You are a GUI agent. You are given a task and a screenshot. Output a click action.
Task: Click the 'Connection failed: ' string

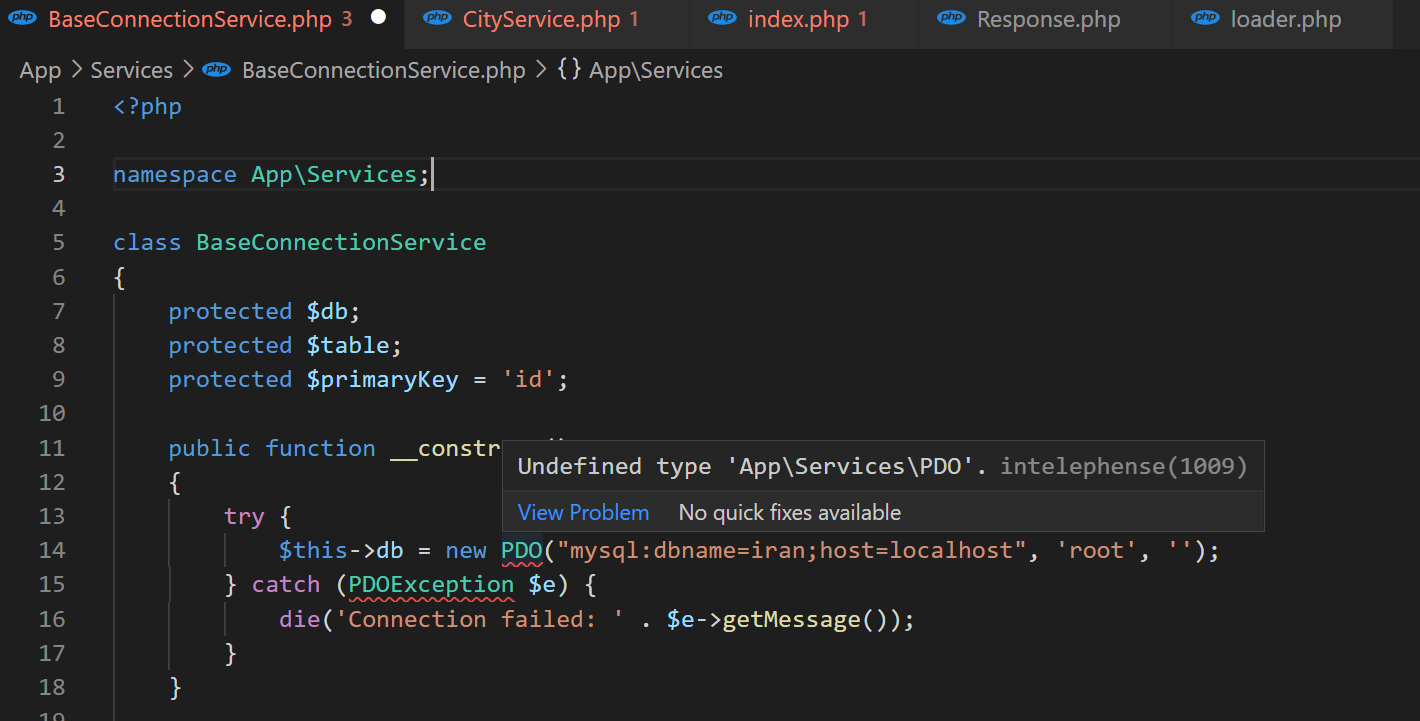(480, 620)
